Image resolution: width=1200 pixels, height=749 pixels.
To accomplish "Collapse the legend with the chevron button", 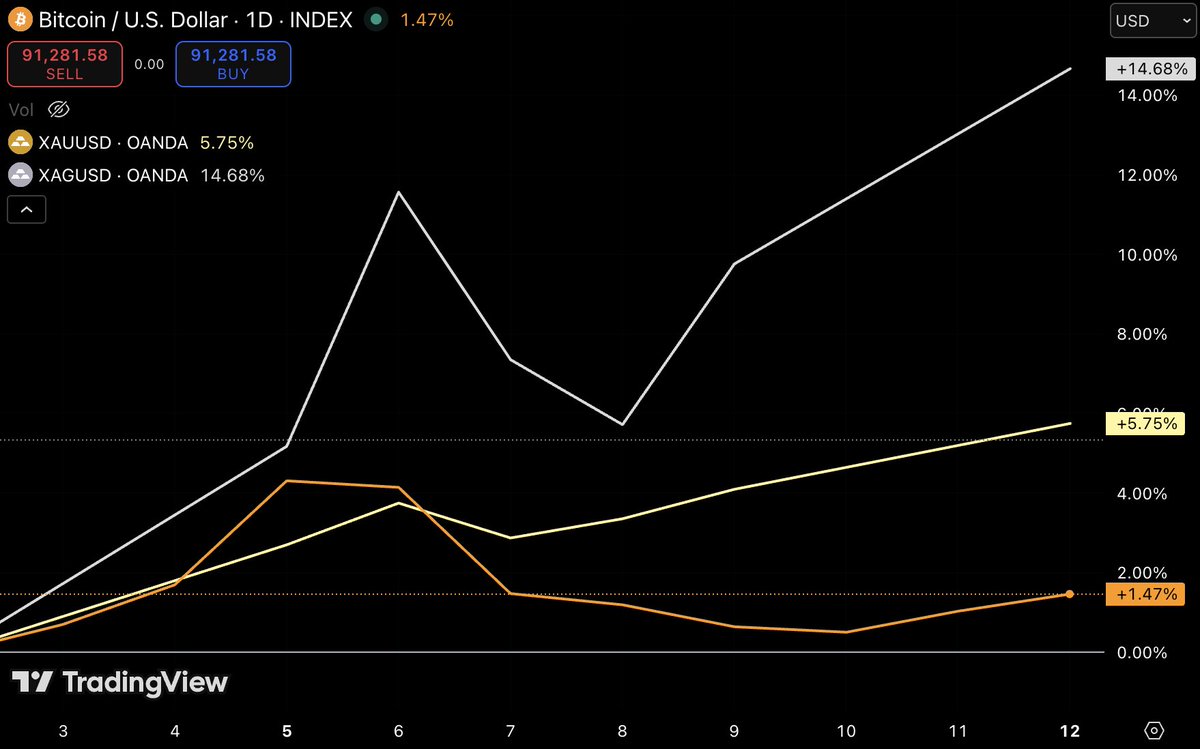I will pos(27,210).
